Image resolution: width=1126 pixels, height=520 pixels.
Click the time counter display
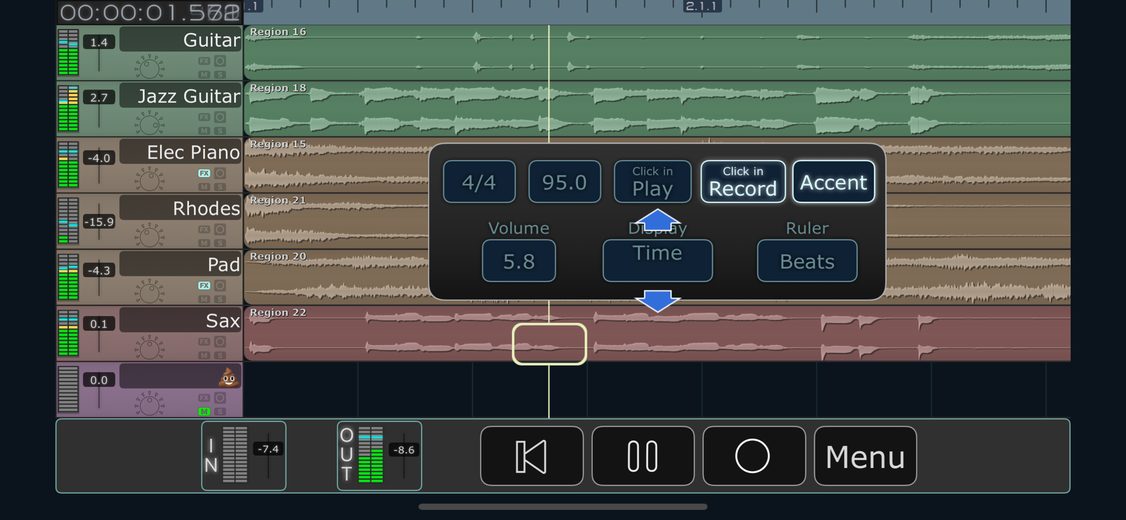[x=149, y=11]
